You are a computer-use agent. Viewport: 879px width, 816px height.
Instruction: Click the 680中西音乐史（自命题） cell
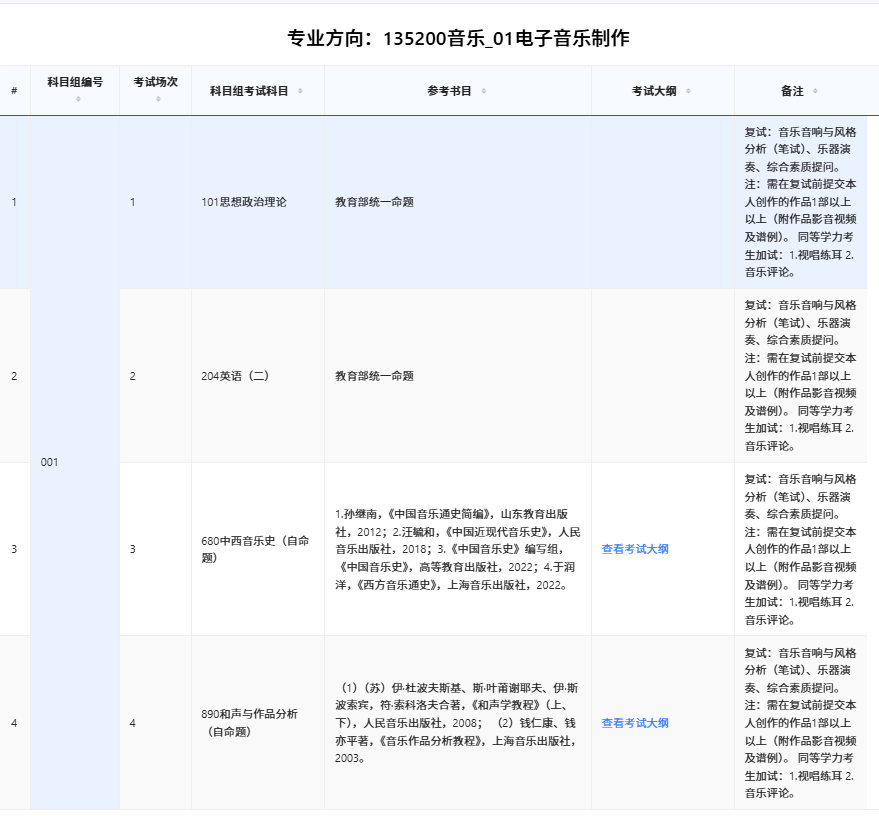pos(256,549)
